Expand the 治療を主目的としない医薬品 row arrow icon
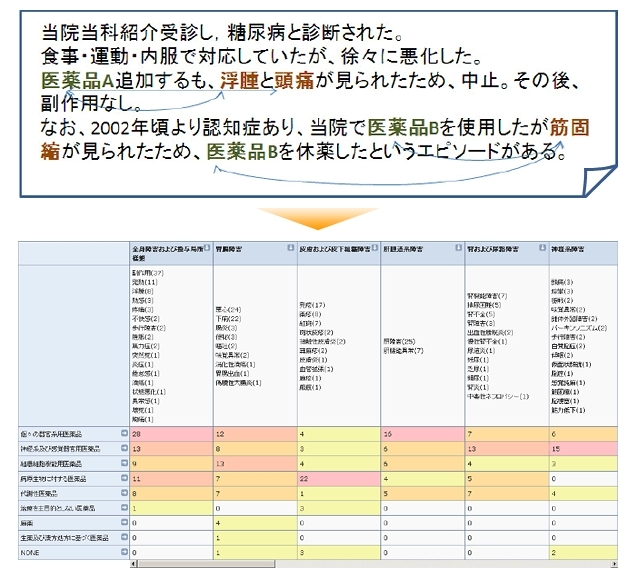The height and width of the screenshot is (584, 636). click(x=124, y=507)
